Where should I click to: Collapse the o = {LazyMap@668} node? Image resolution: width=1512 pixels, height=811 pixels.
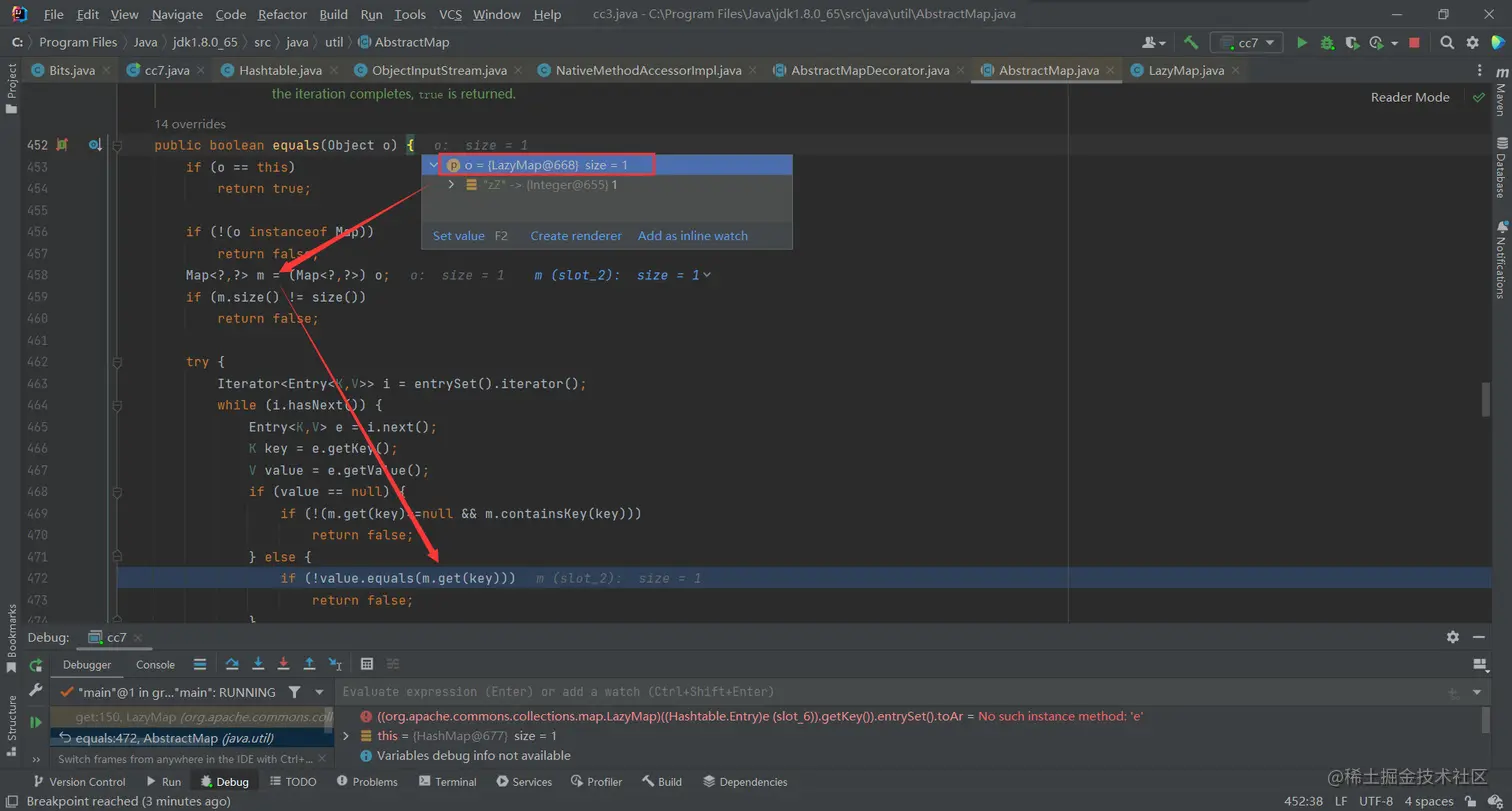(x=433, y=164)
